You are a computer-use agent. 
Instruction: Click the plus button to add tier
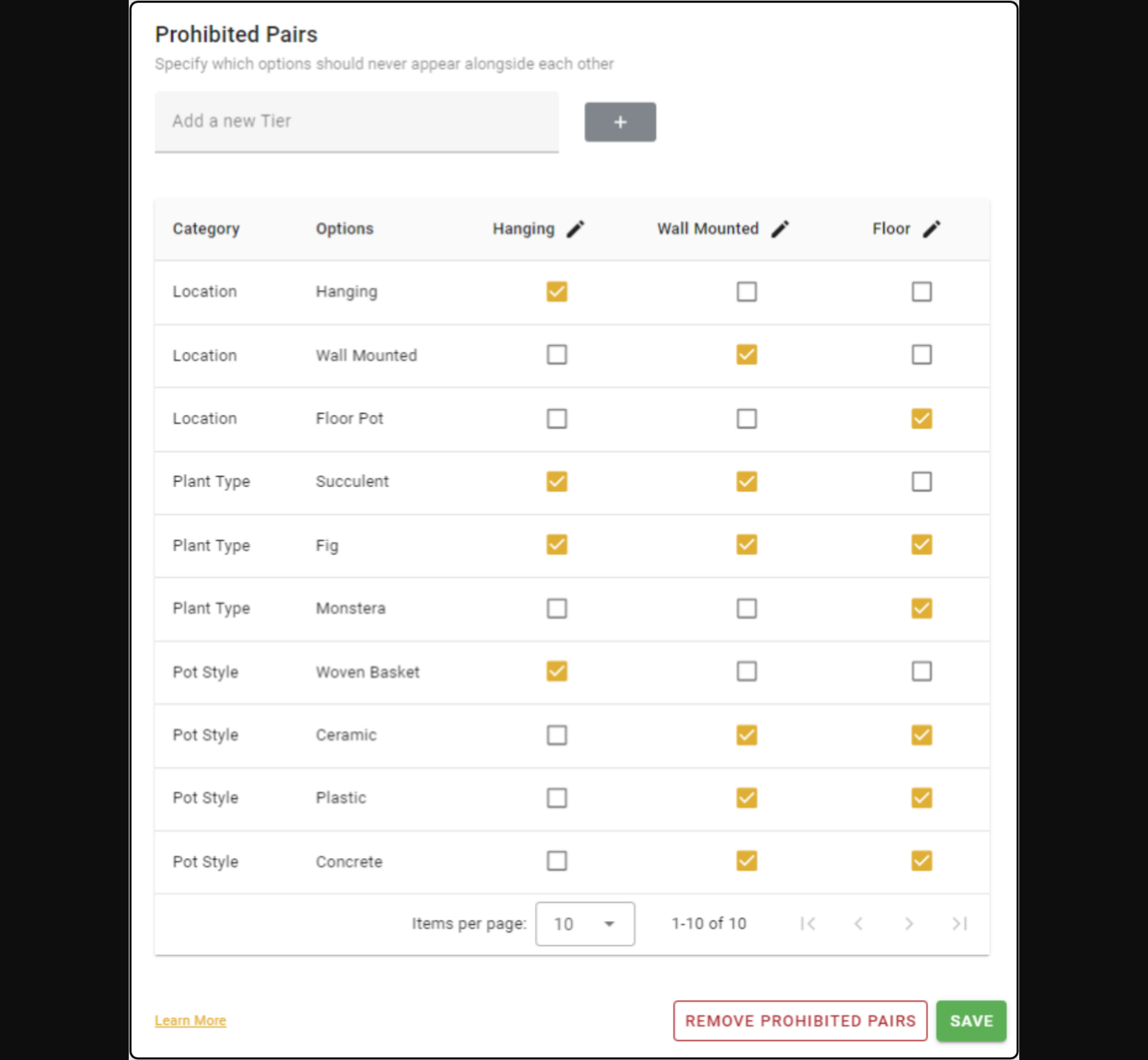point(620,122)
